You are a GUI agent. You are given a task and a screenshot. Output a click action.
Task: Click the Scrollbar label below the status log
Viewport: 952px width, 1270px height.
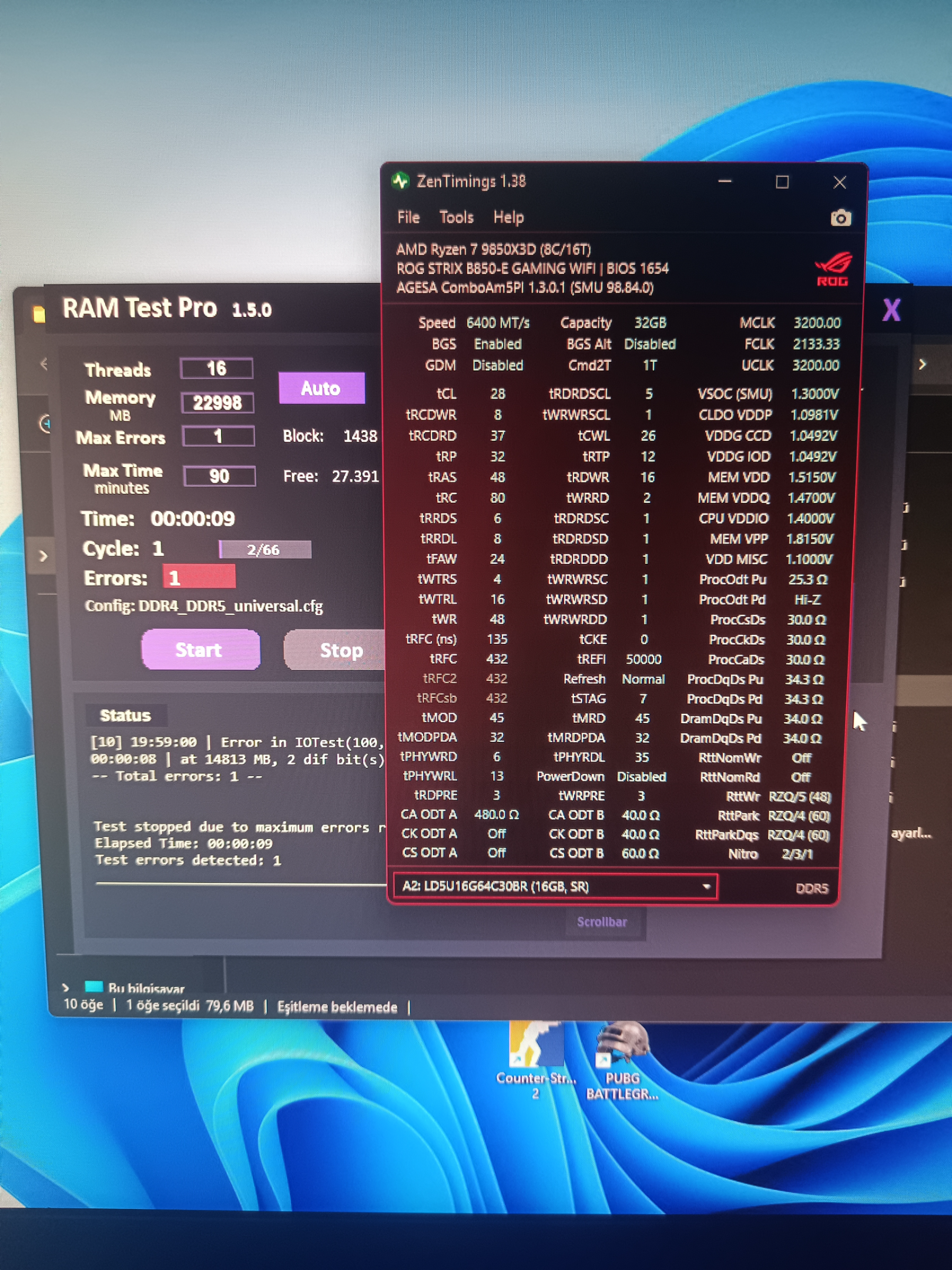(602, 922)
